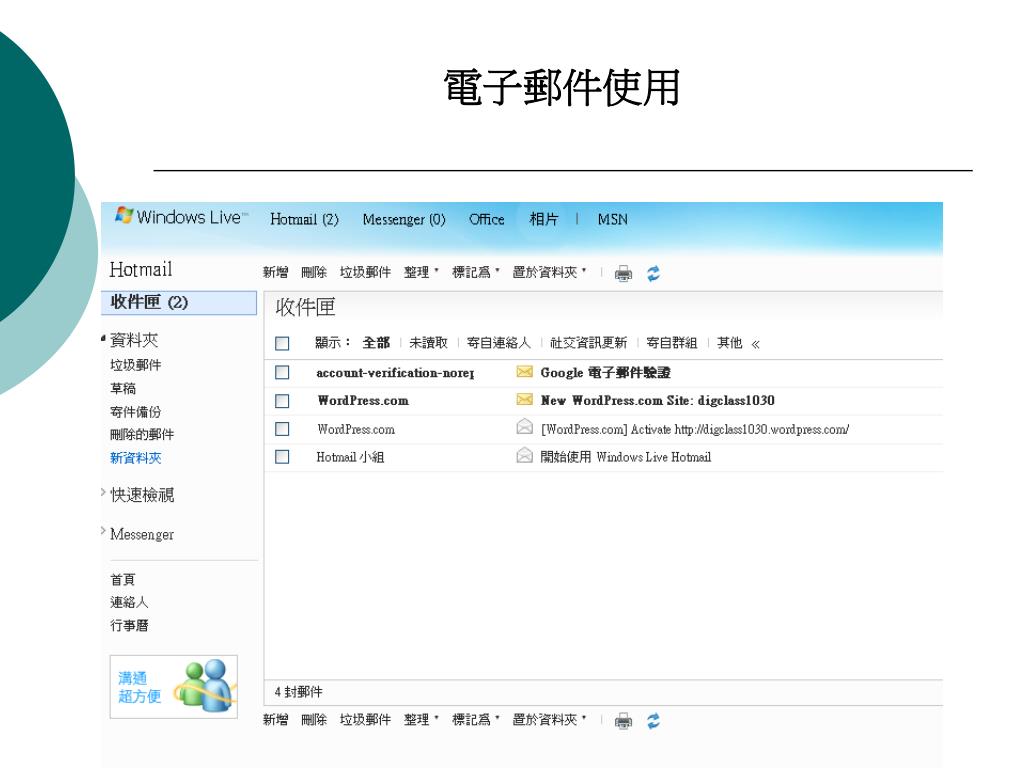Open the bottom 整理 dropdown
Viewport: 1024px width, 768px height.
pyautogui.click(x=421, y=720)
